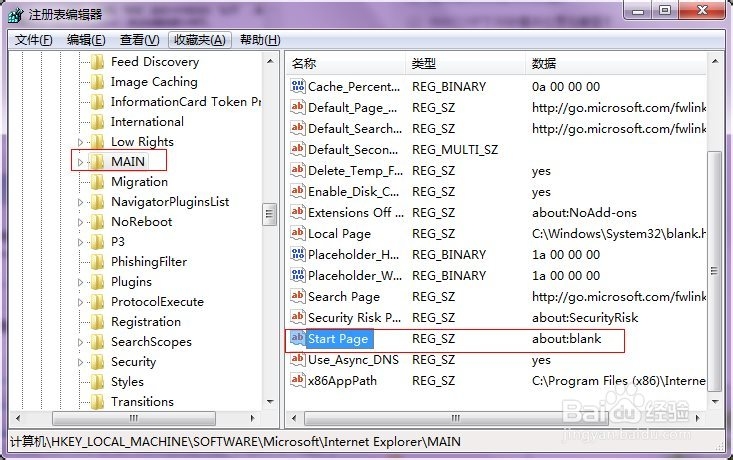Click the binary icon of Placeholder_H value
The width and height of the screenshot is (733, 460).
coord(298,254)
